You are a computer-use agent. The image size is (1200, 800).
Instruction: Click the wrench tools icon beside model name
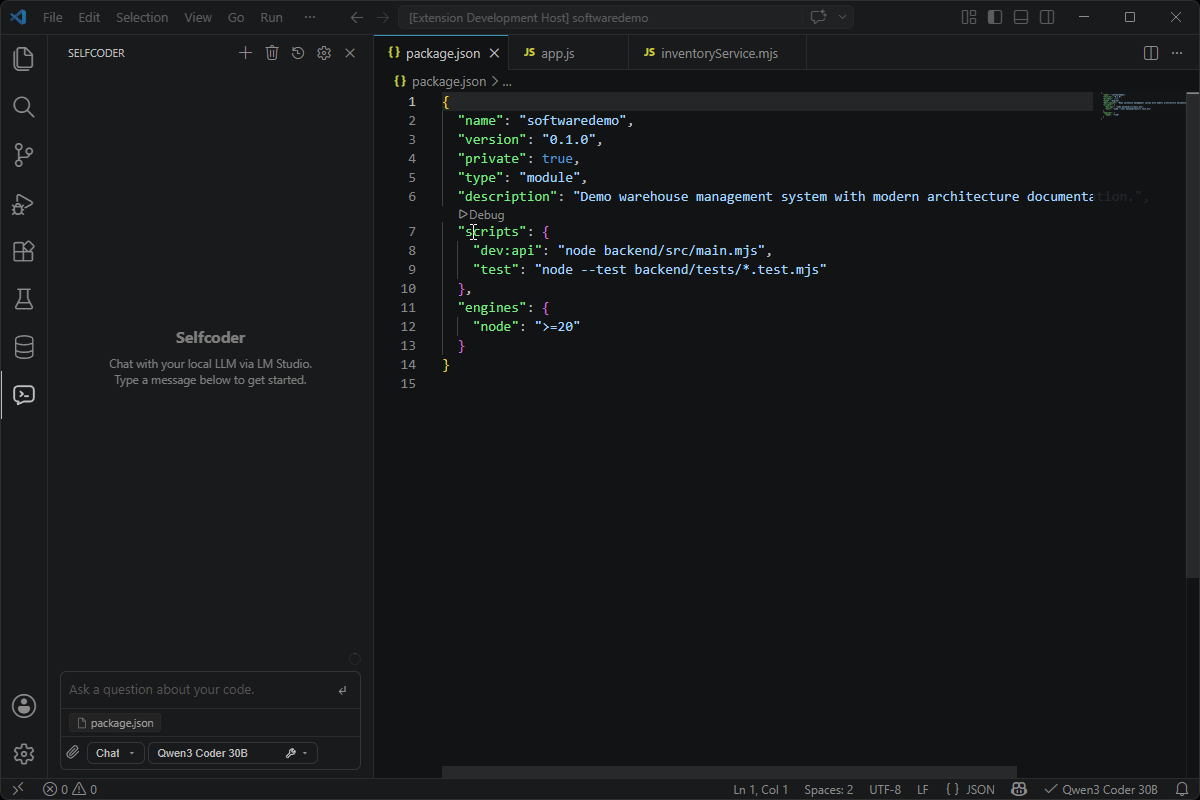(x=291, y=753)
